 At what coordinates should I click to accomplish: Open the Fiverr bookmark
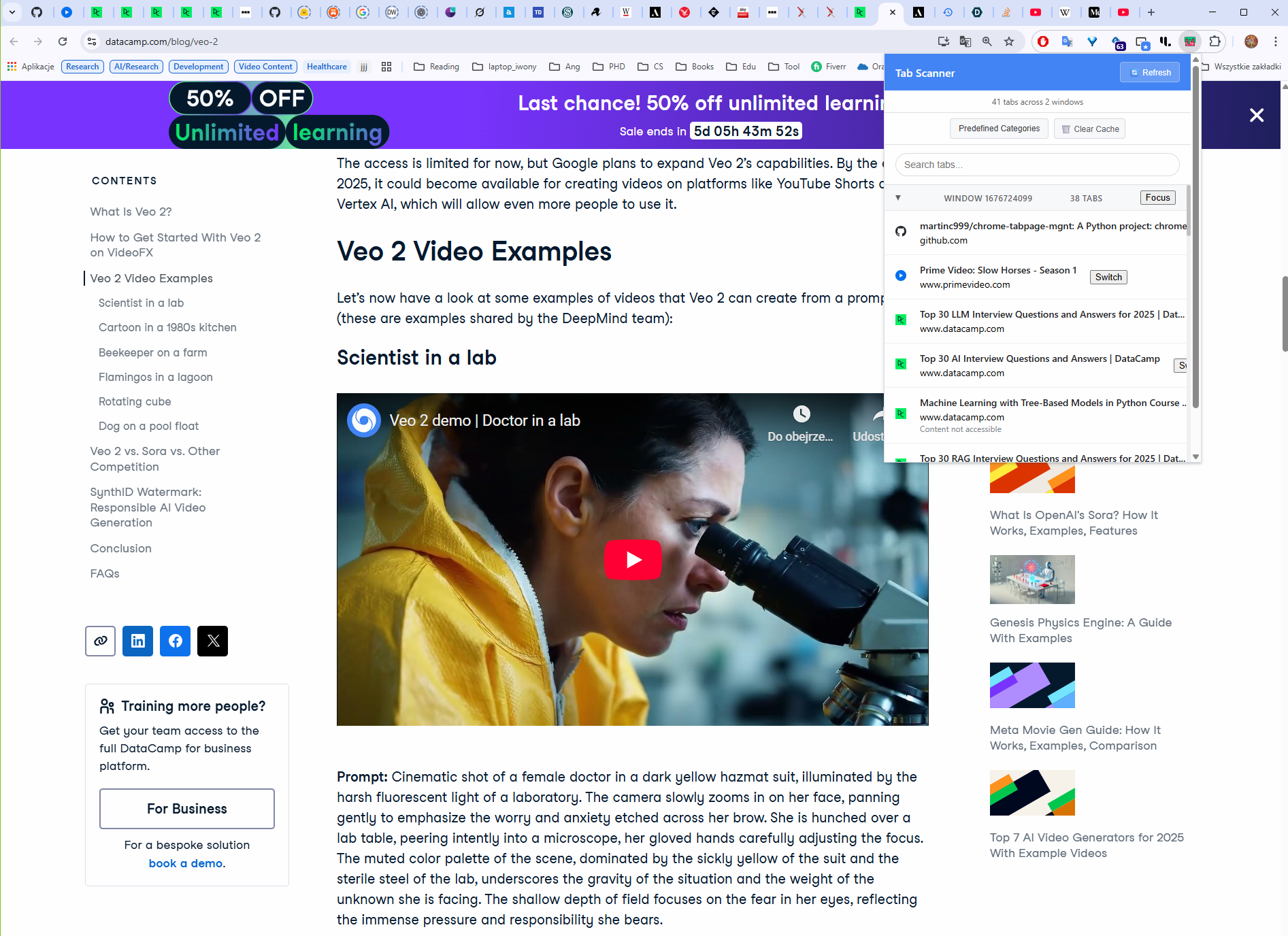pos(829,67)
